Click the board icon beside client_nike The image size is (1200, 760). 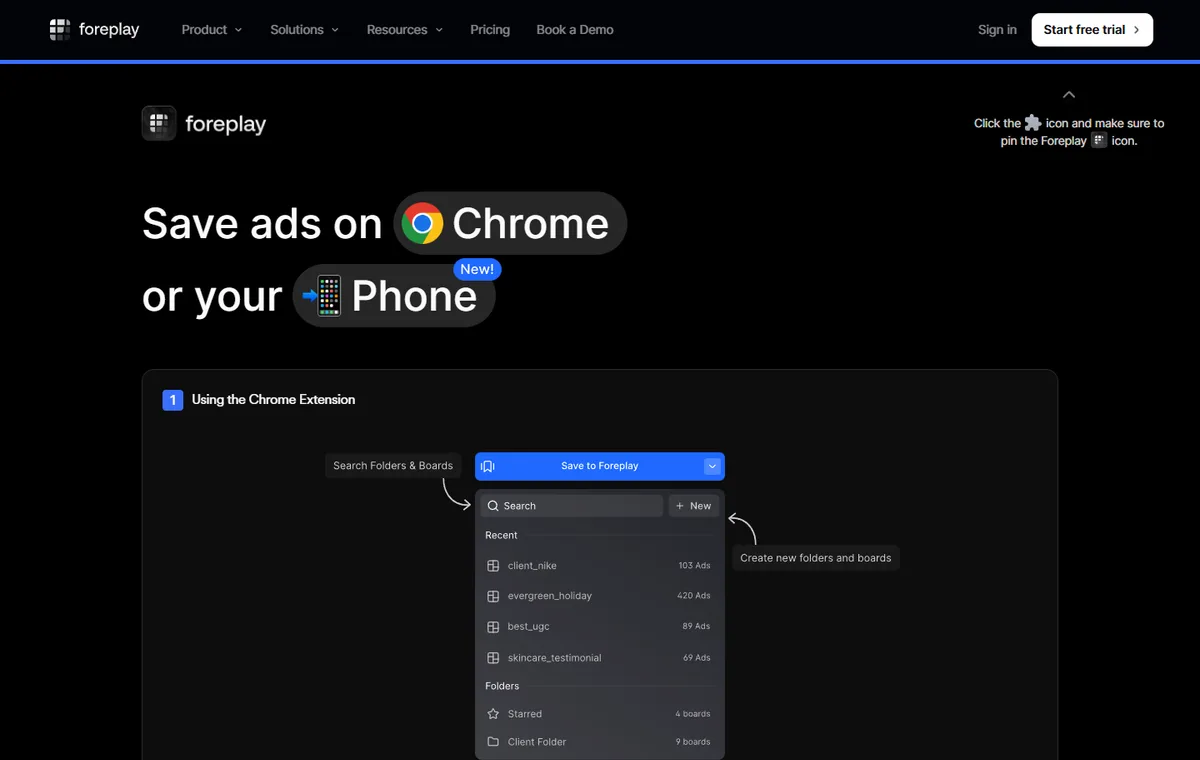(x=493, y=566)
